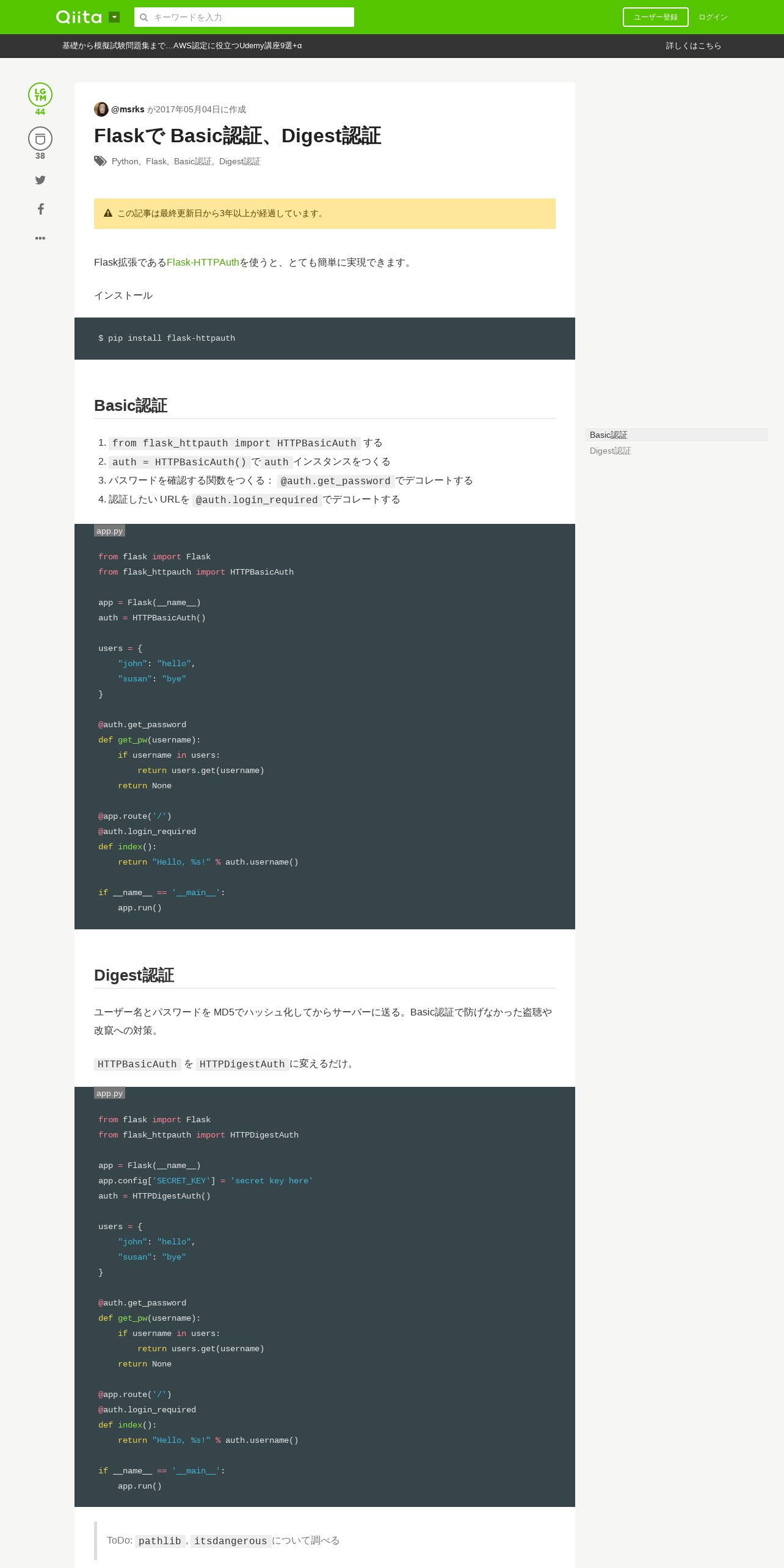Share article via Facebook icon

pyautogui.click(x=40, y=209)
